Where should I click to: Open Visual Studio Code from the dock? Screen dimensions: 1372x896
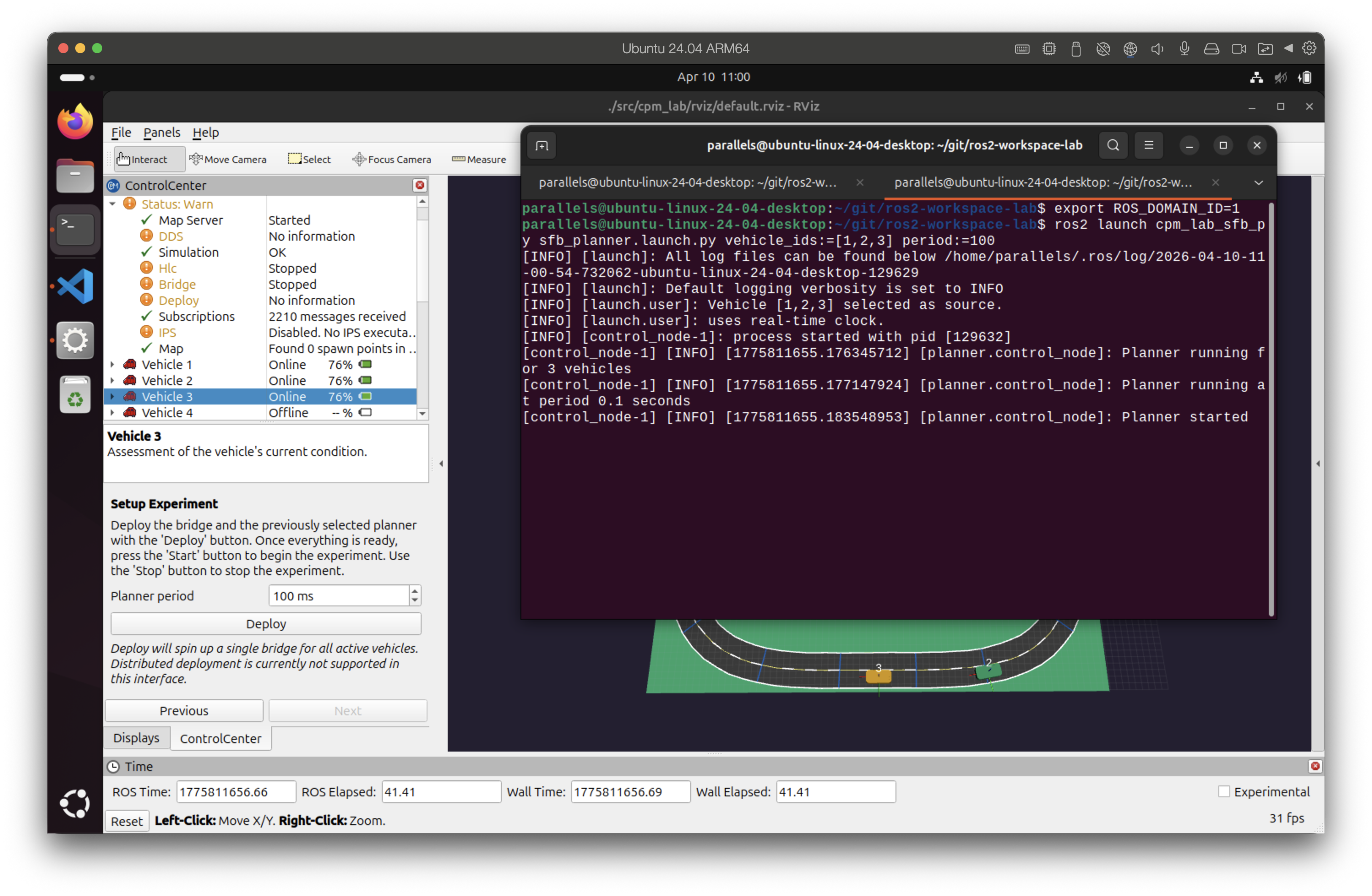point(75,286)
